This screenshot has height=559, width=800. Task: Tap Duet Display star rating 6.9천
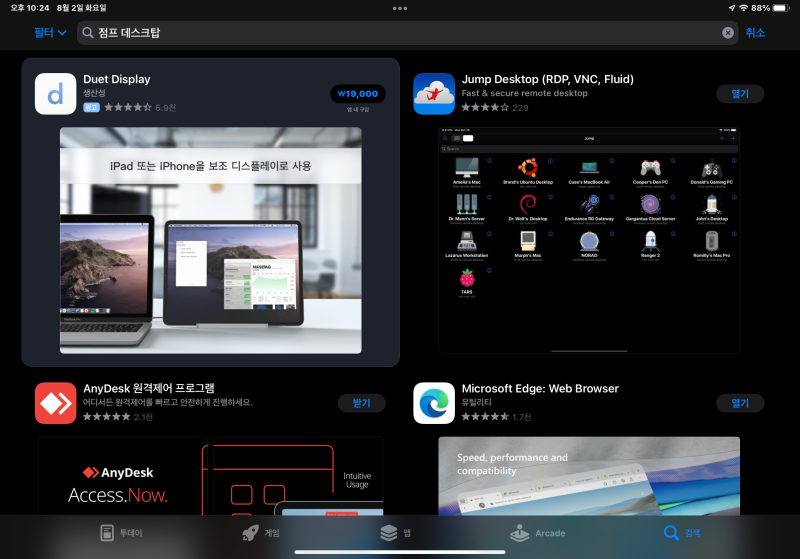tap(140, 108)
